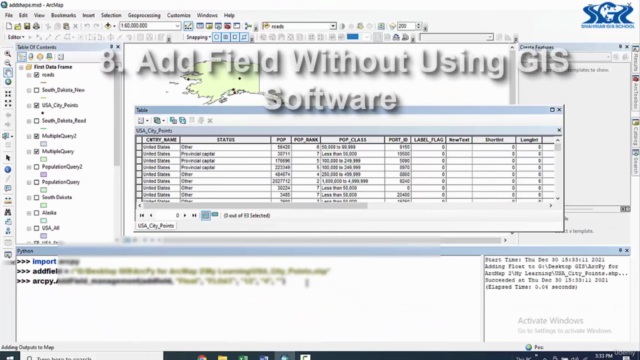The height and width of the screenshot is (360, 640).
Task: Open the Editor dropdown menu
Action: pyautogui.click(x=16, y=37)
